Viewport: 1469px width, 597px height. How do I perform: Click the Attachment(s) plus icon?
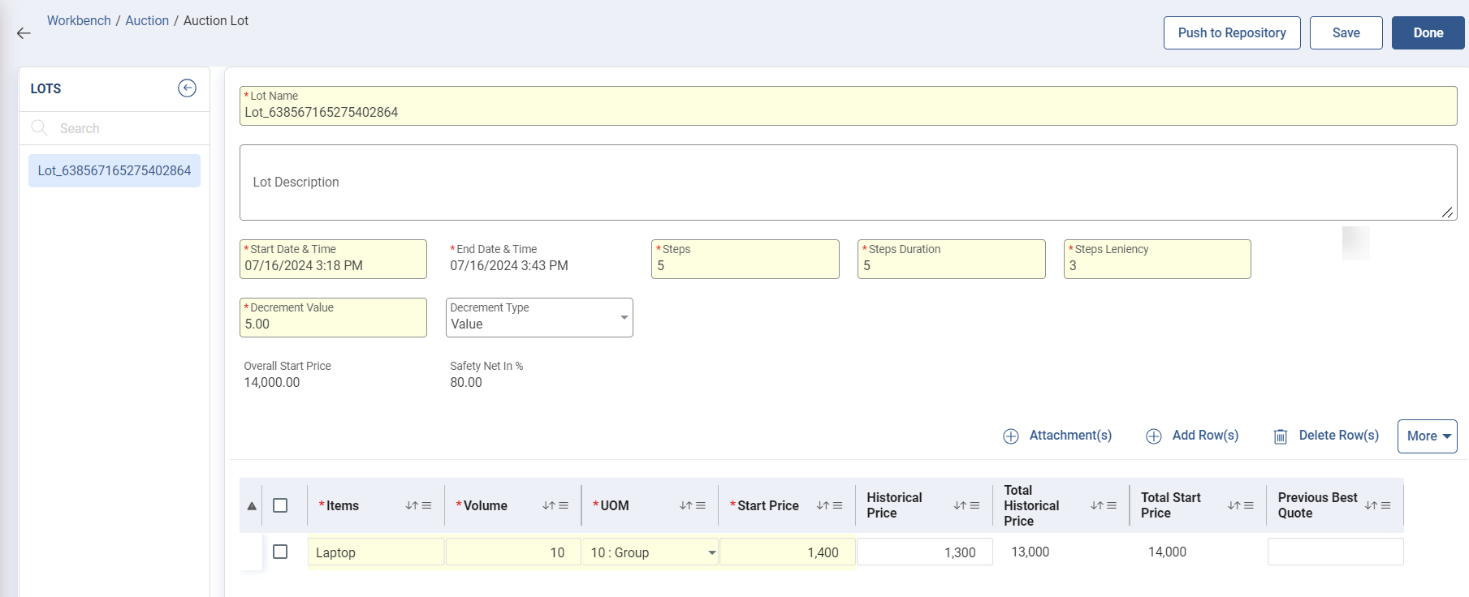point(1011,436)
